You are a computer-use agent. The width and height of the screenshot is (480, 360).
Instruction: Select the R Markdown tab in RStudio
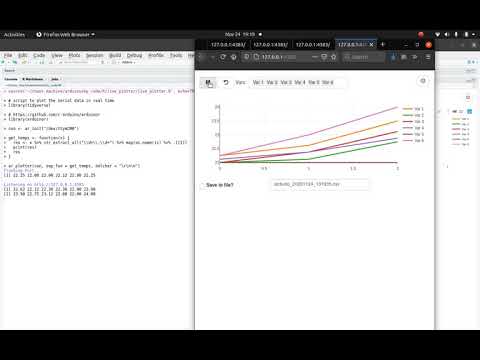[x=33, y=79]
